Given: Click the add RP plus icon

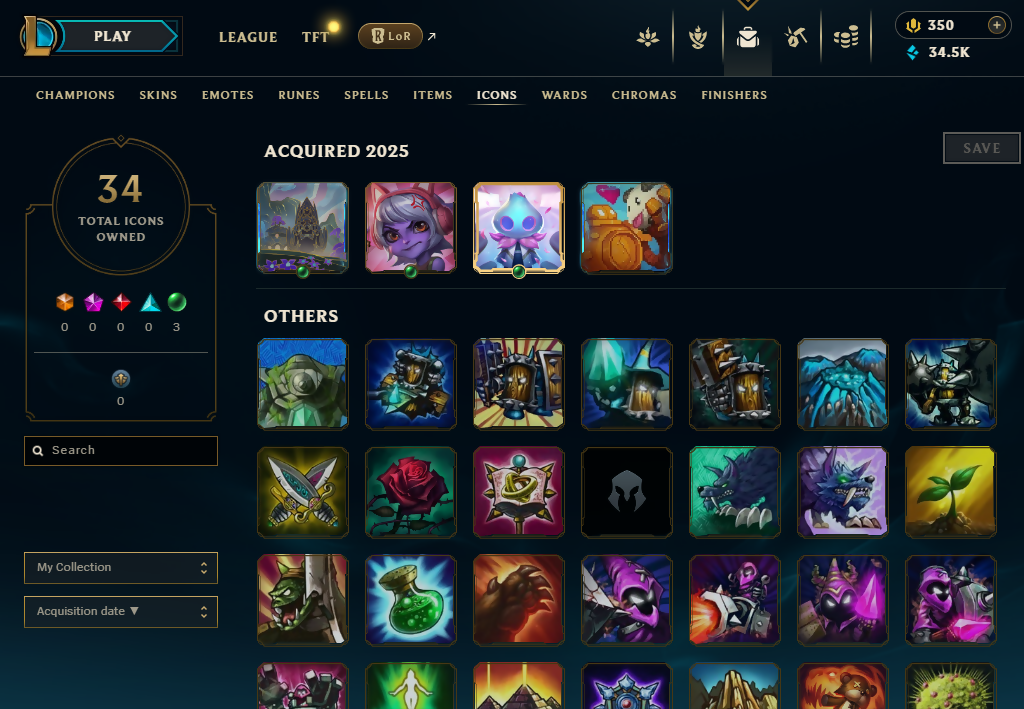Looking at the screenshot, I should point(997,25).
